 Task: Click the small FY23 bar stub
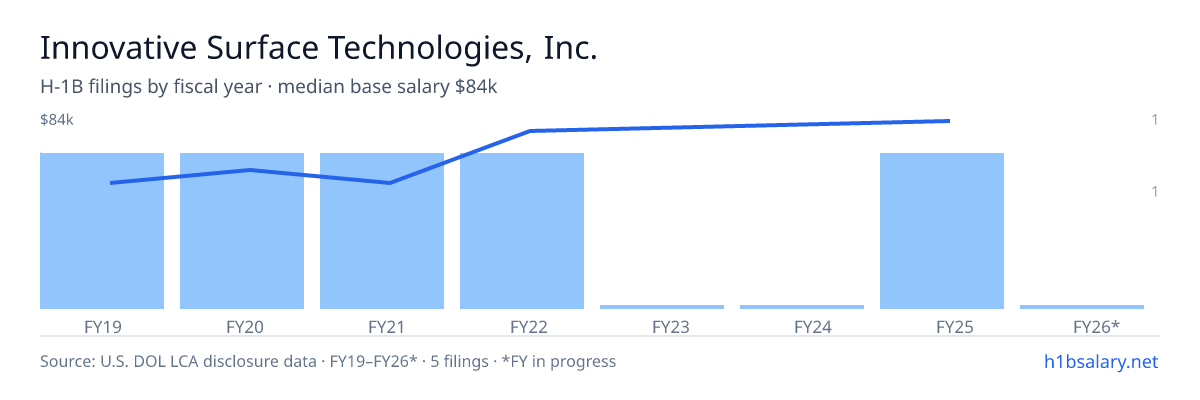(662, 307)
